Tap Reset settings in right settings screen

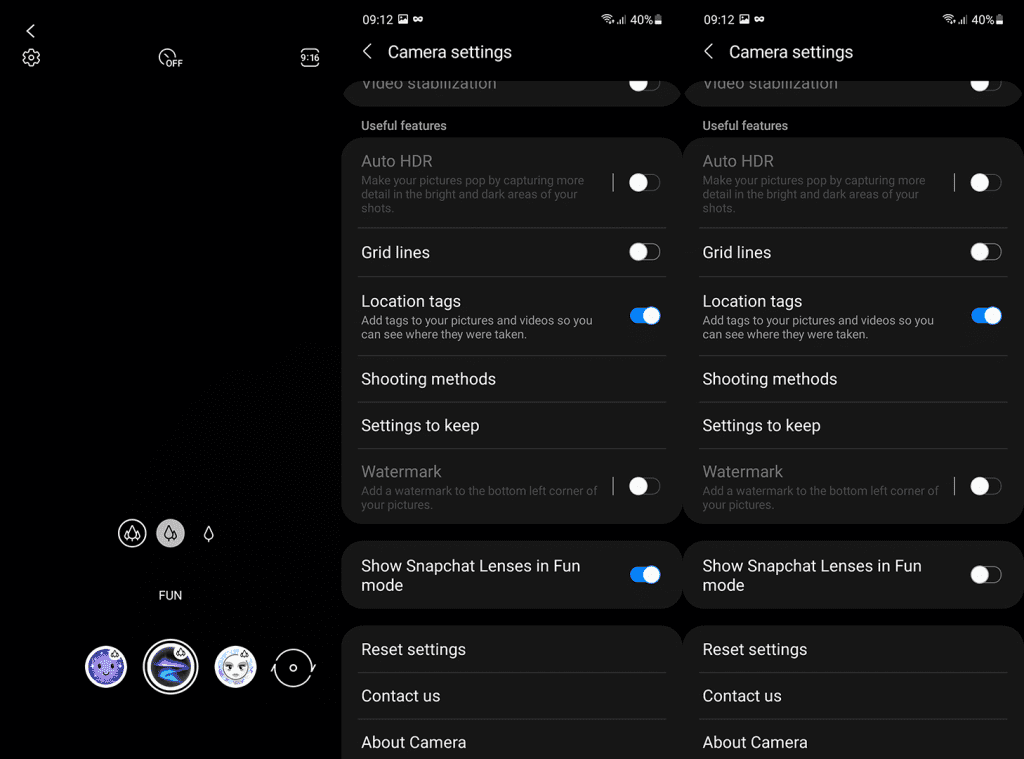tap(853, 649)
